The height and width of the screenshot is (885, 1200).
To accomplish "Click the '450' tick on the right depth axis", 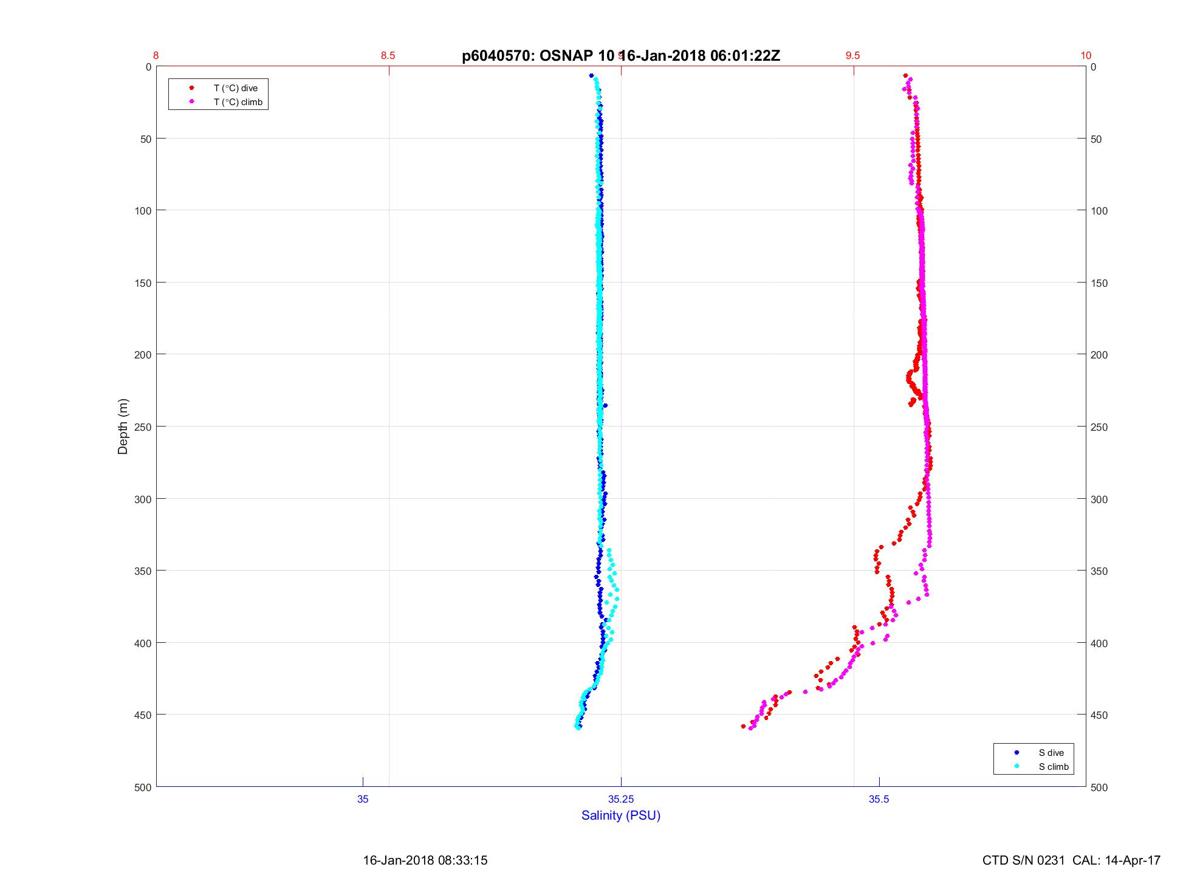I will [x=1099, y=715].
